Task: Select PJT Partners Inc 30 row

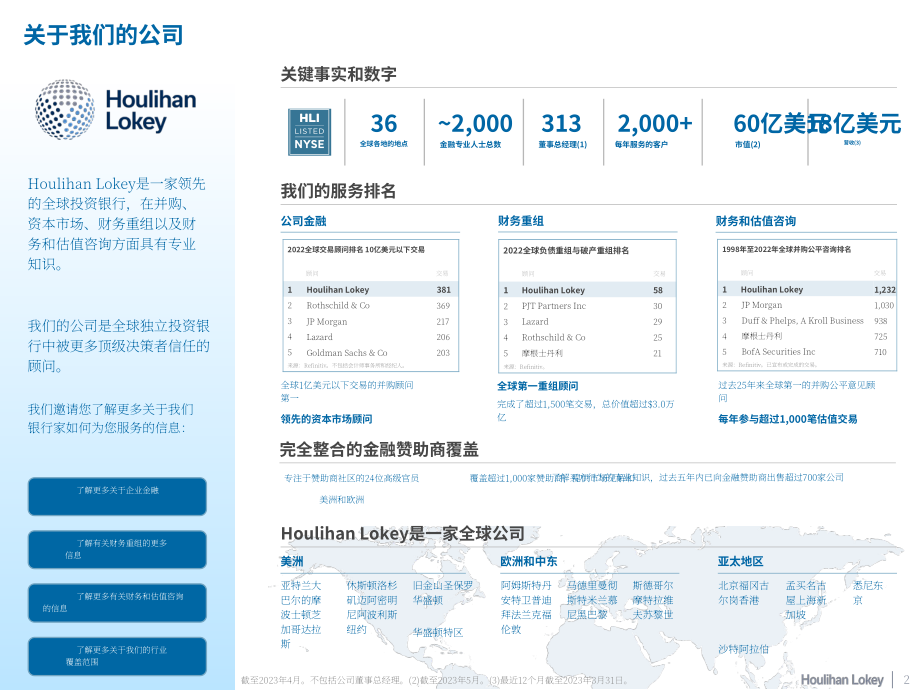Action: pos(587,306)
